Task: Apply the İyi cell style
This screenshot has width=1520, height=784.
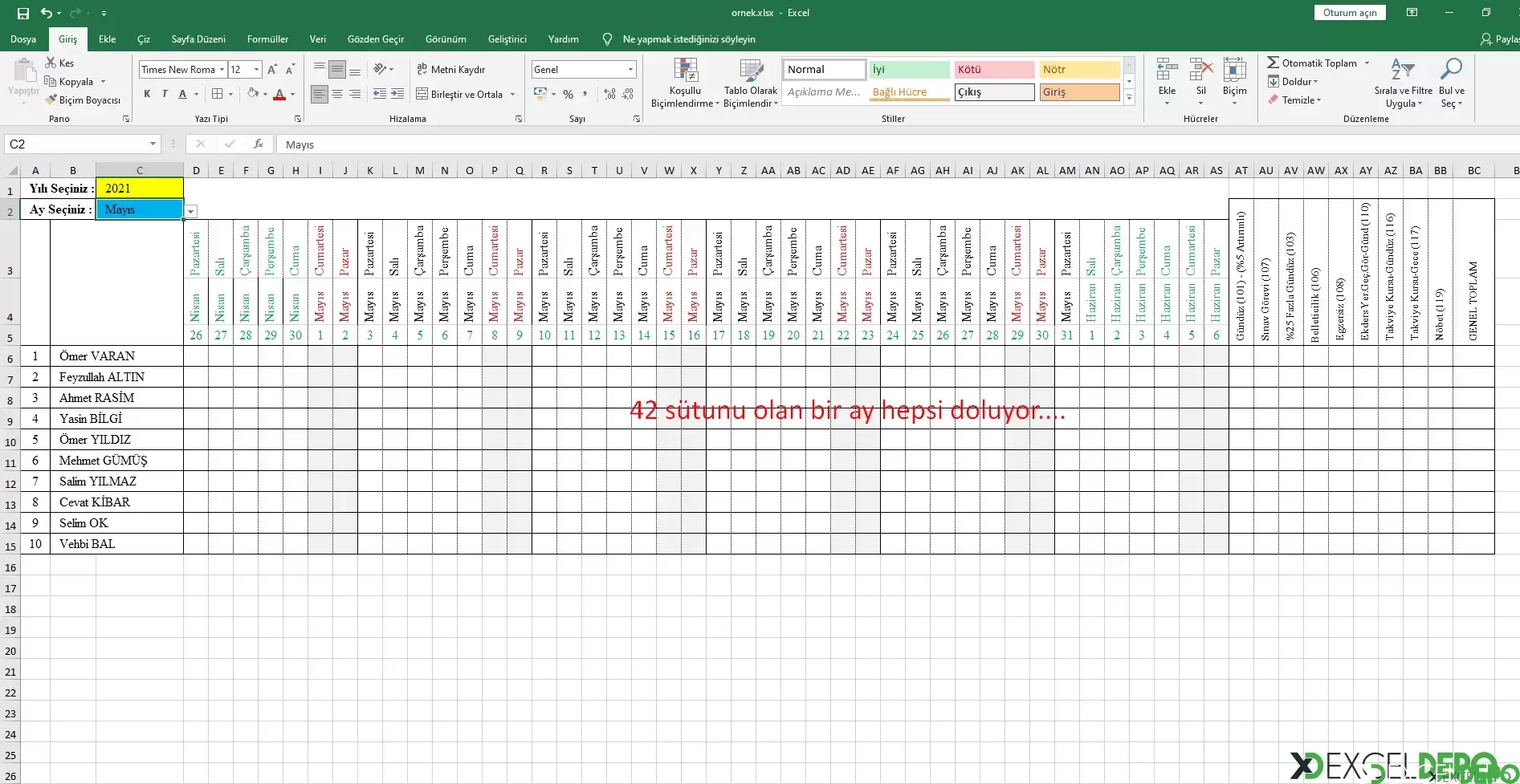Action: 909,69
